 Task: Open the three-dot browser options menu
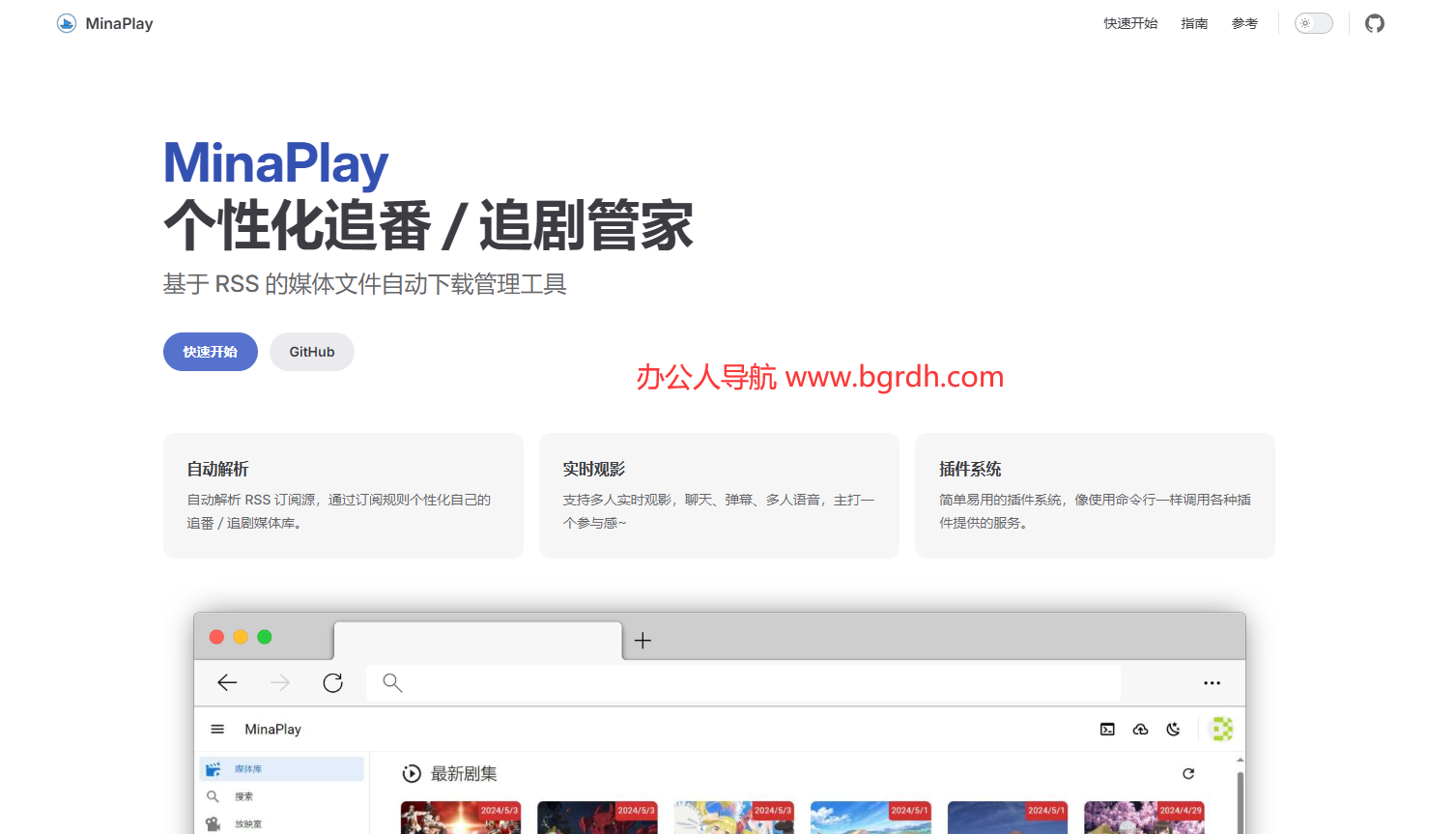(x=1212, y=682)
